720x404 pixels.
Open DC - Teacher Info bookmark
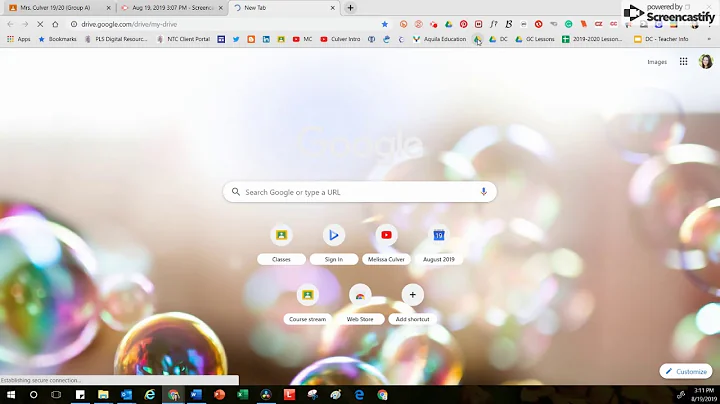661,39
